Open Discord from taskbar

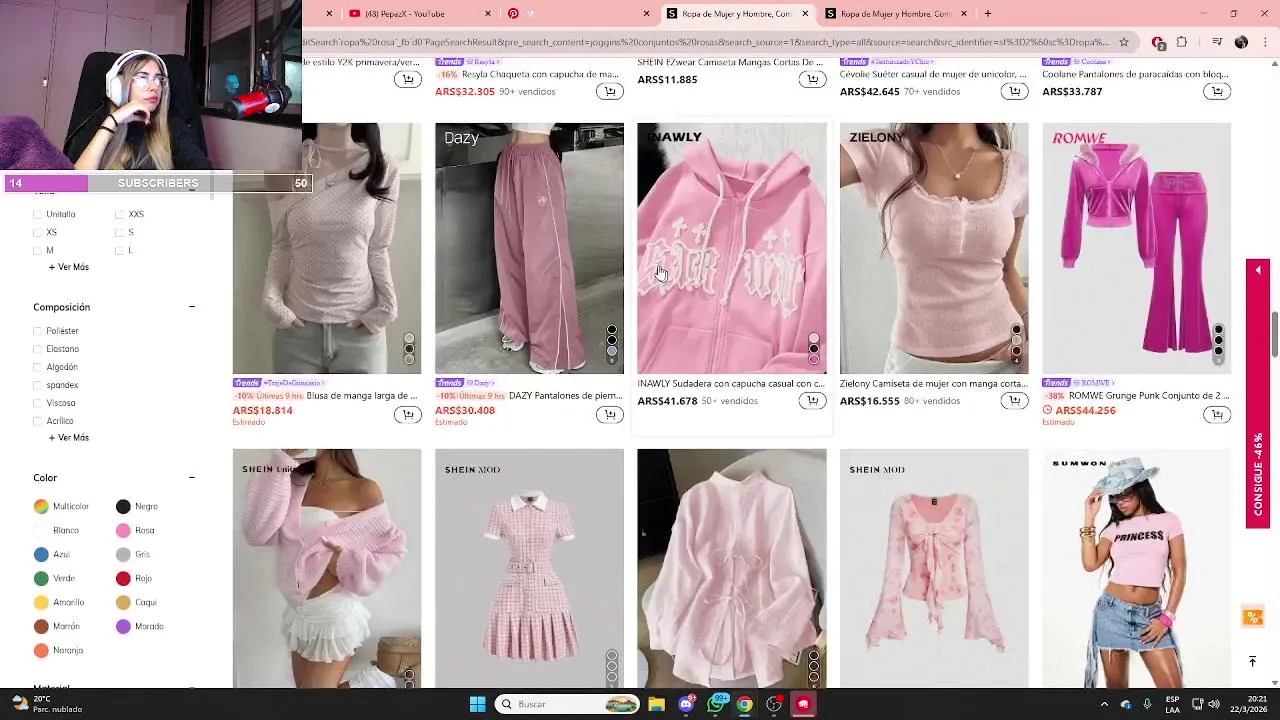click(686, 704)
